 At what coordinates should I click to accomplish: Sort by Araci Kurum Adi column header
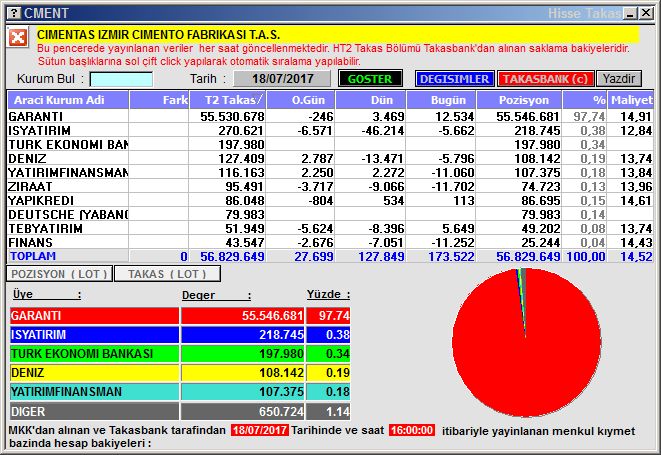[x=68, y=100]
